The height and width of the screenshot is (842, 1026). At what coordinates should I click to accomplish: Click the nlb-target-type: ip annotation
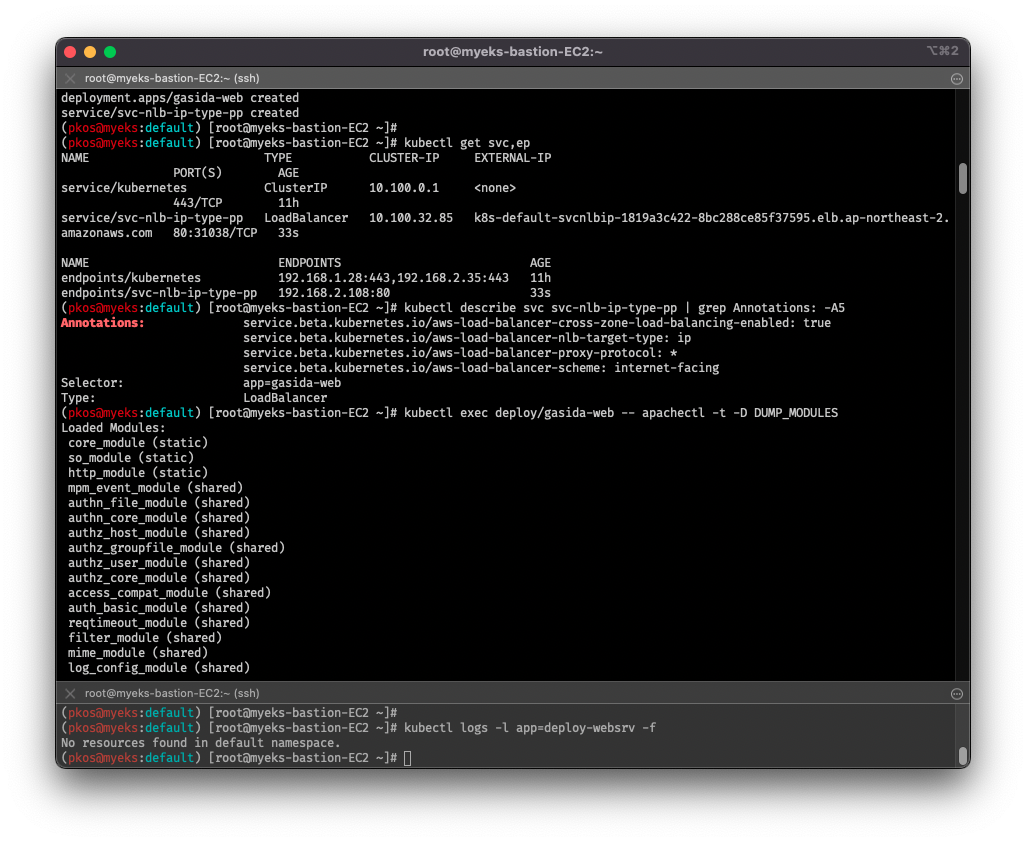467,338
